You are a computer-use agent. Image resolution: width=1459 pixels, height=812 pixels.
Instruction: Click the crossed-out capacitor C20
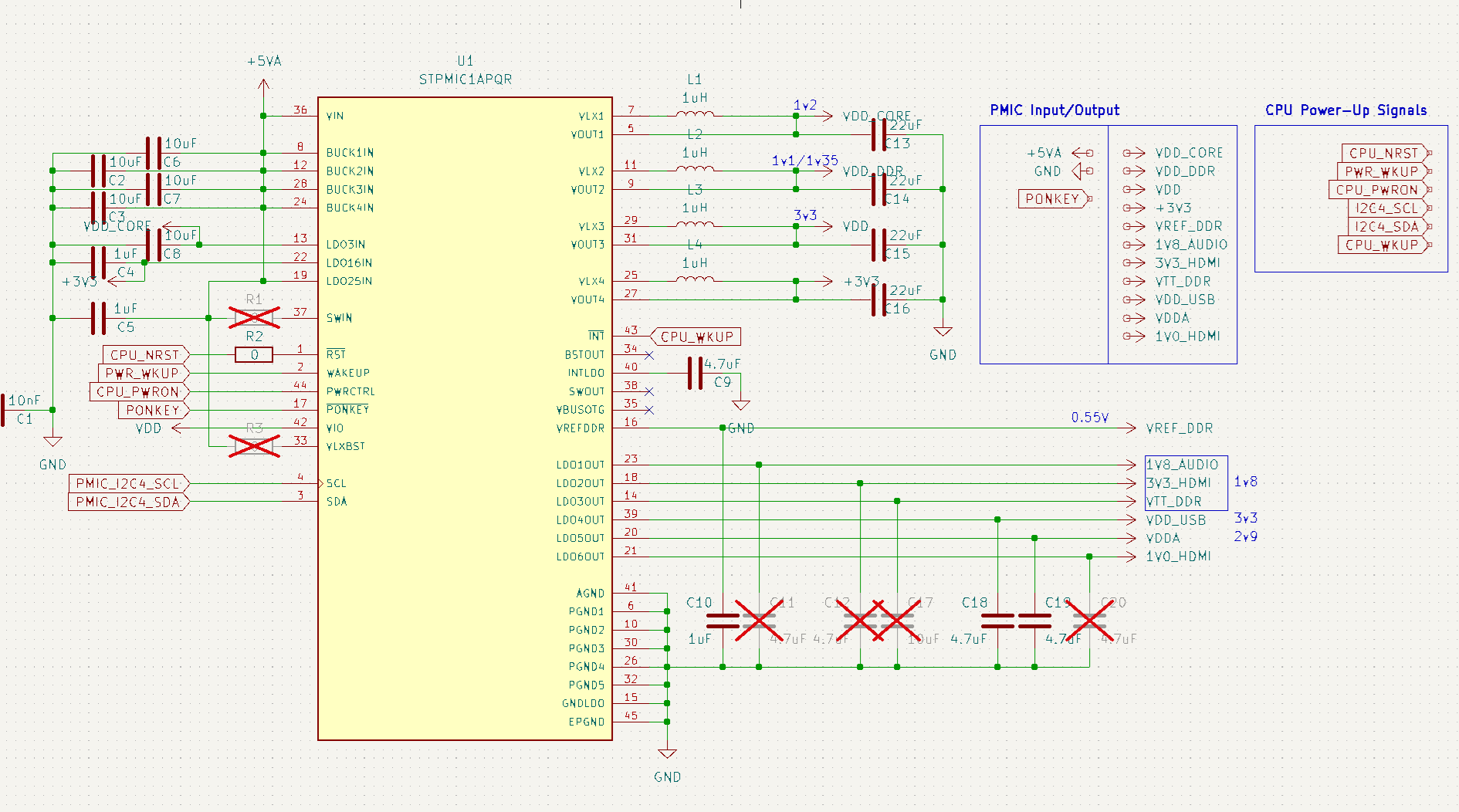click(1090, 619)
